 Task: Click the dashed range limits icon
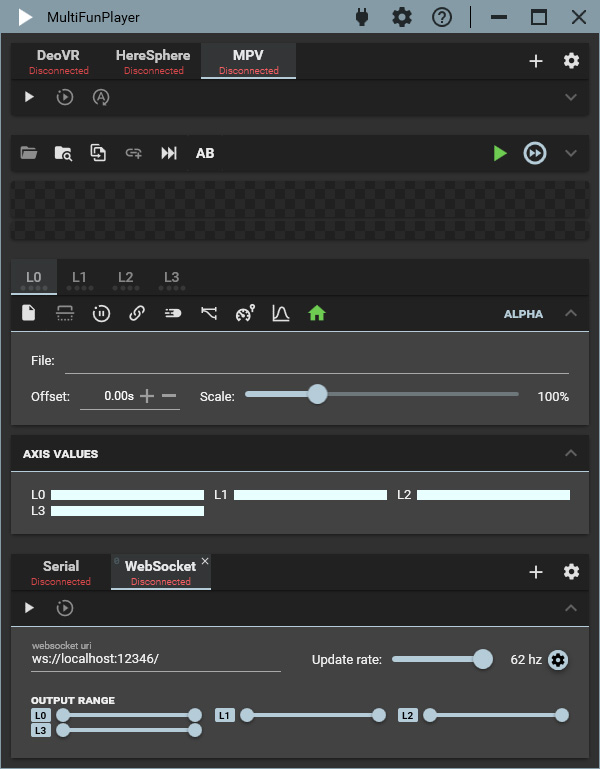pyautogui.click(x=65, y=313)
